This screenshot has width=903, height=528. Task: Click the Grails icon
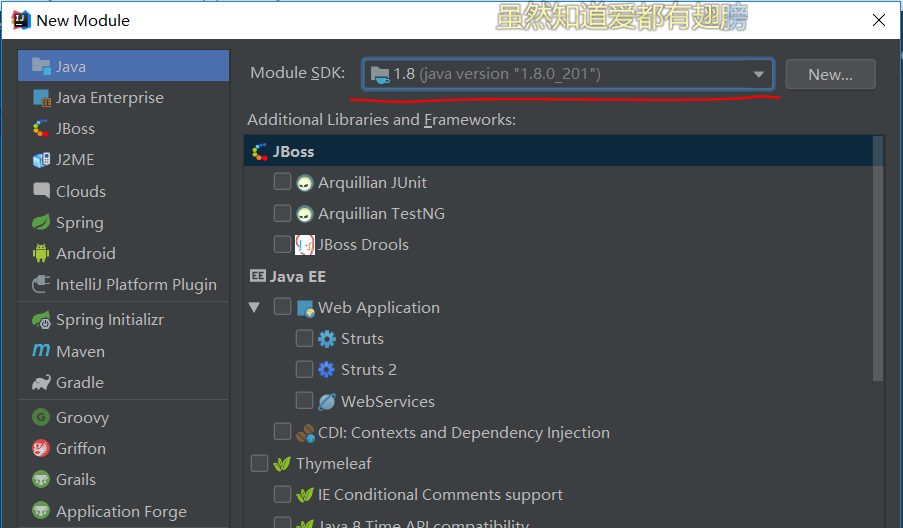[41, 479]
